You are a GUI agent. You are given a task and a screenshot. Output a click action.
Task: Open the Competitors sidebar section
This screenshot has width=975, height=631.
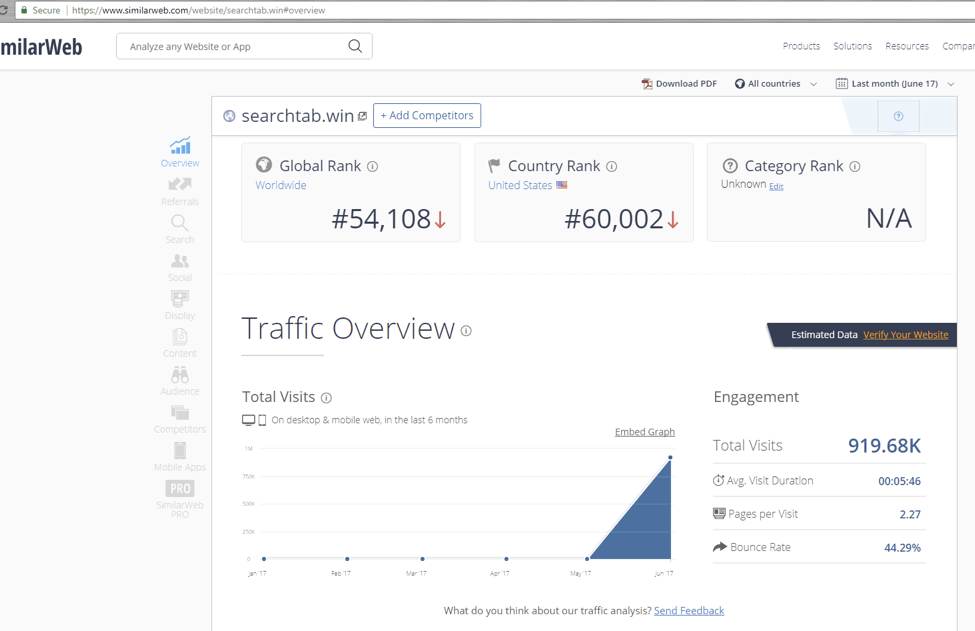[180, 420]
